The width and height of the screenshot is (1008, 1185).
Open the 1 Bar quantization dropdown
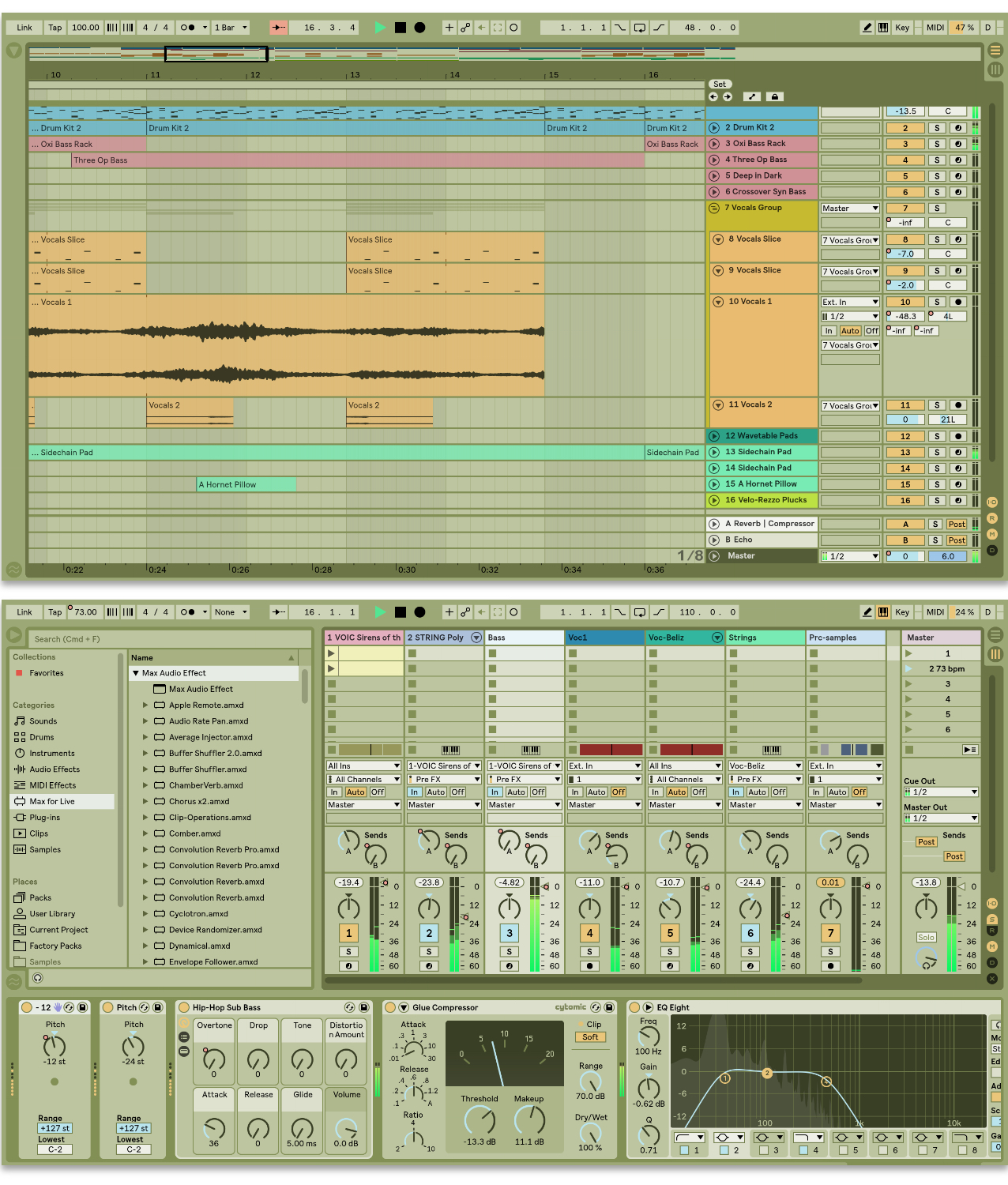coord(231,28)
